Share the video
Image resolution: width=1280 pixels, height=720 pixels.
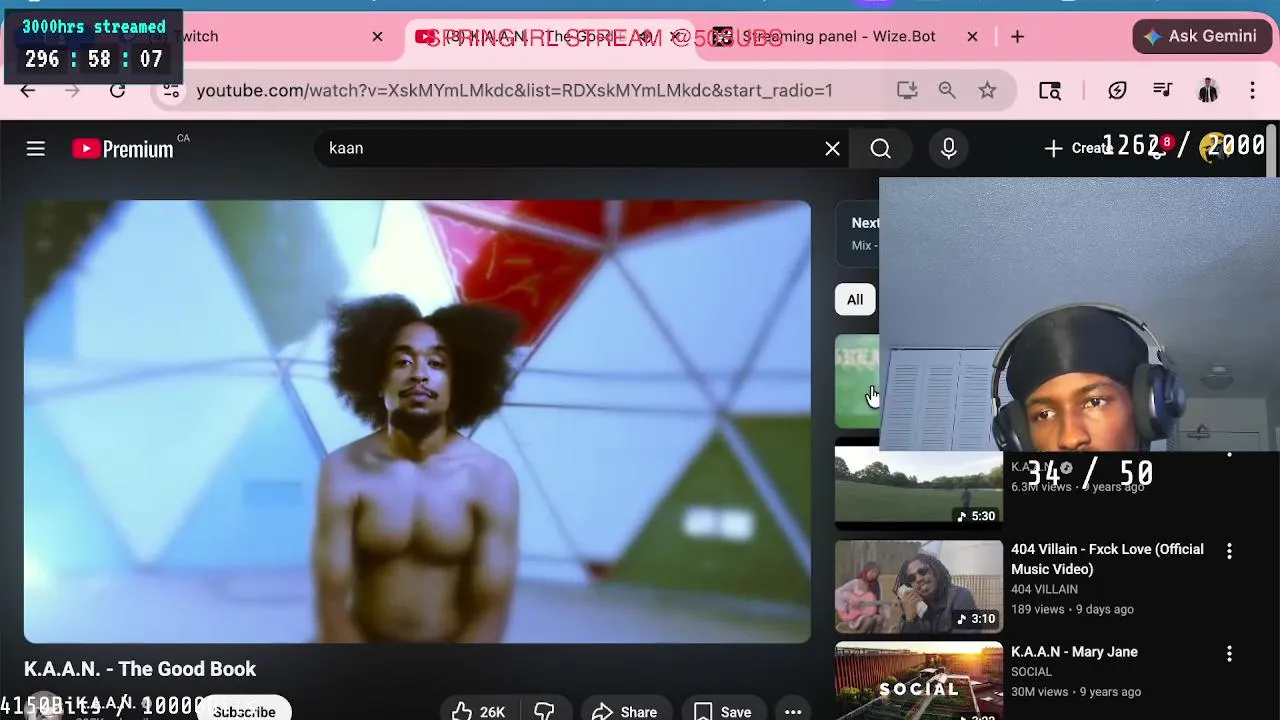tap(625, 711)
